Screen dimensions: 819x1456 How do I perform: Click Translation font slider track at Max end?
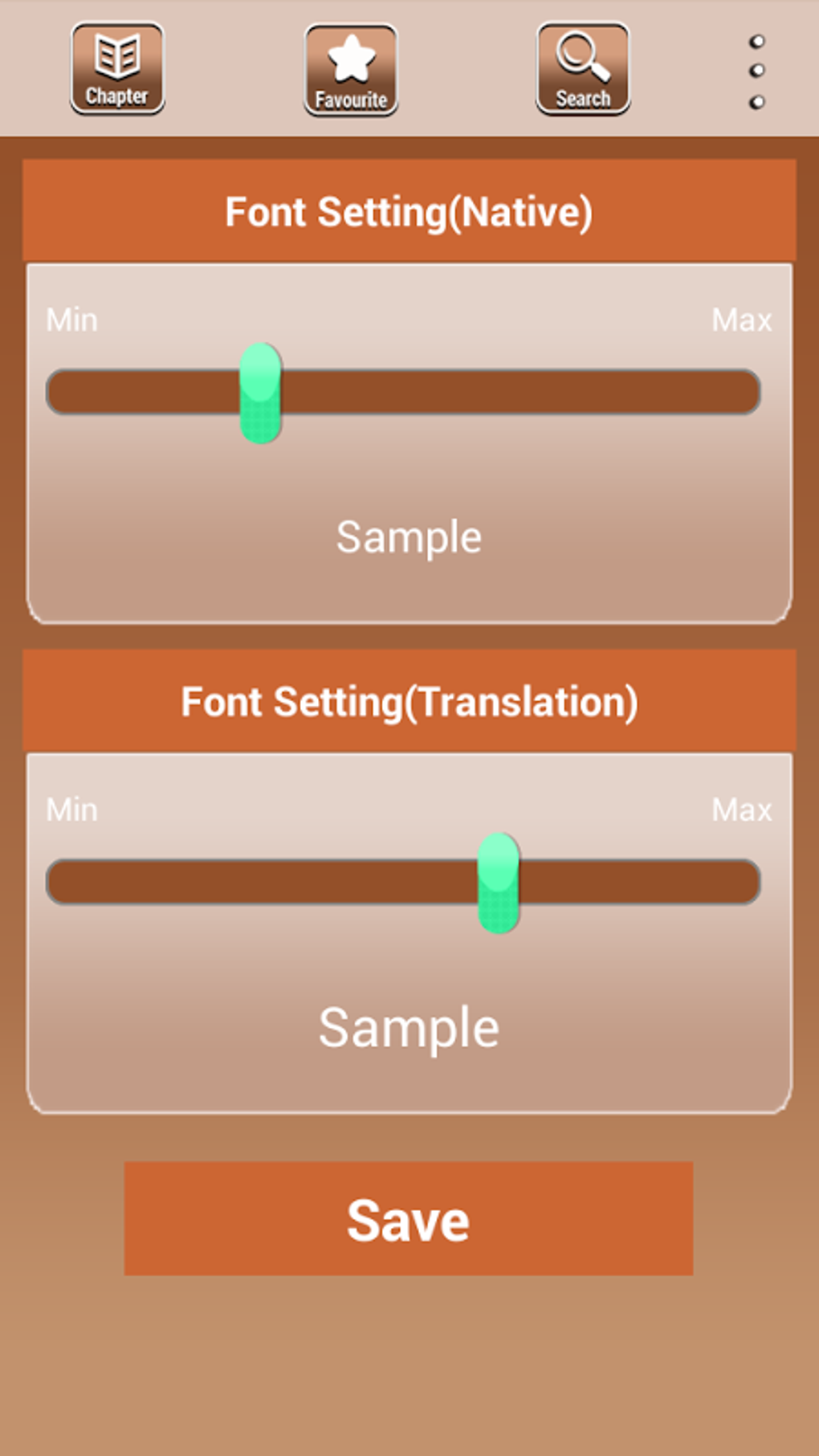tap(743, 882)
